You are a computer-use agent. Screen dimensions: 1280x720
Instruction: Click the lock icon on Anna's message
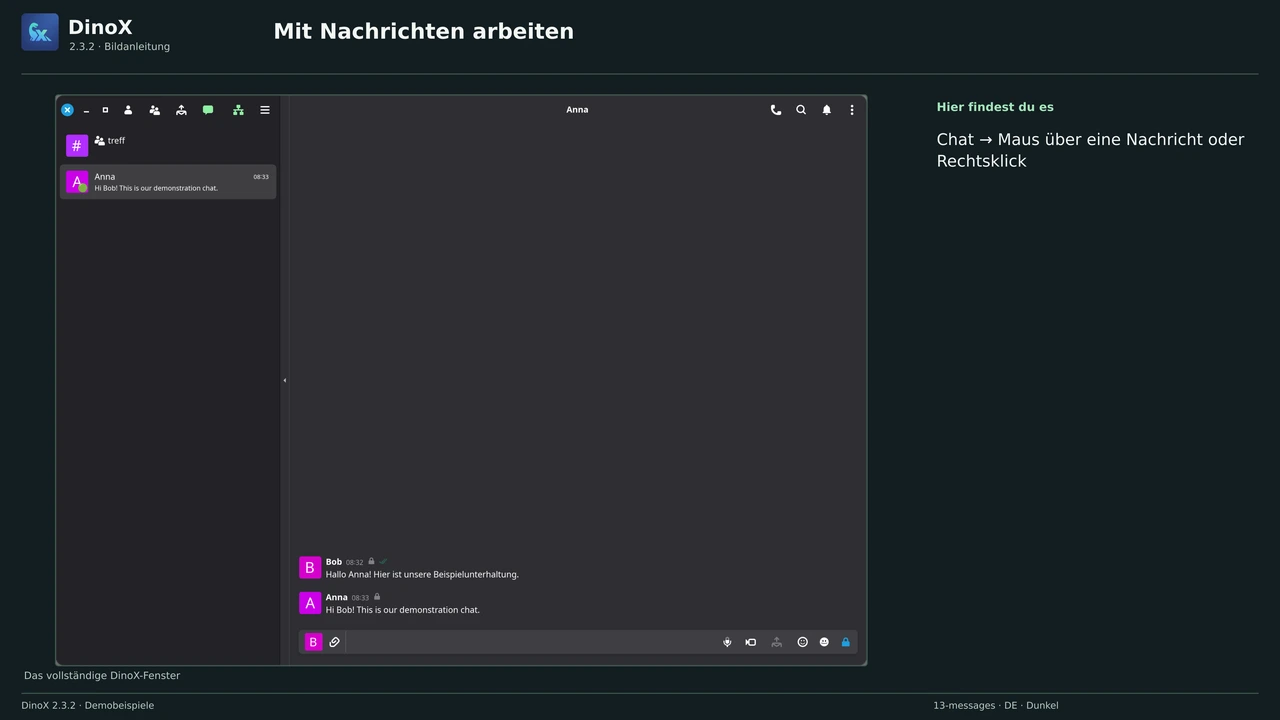click(x=377, y=597)
